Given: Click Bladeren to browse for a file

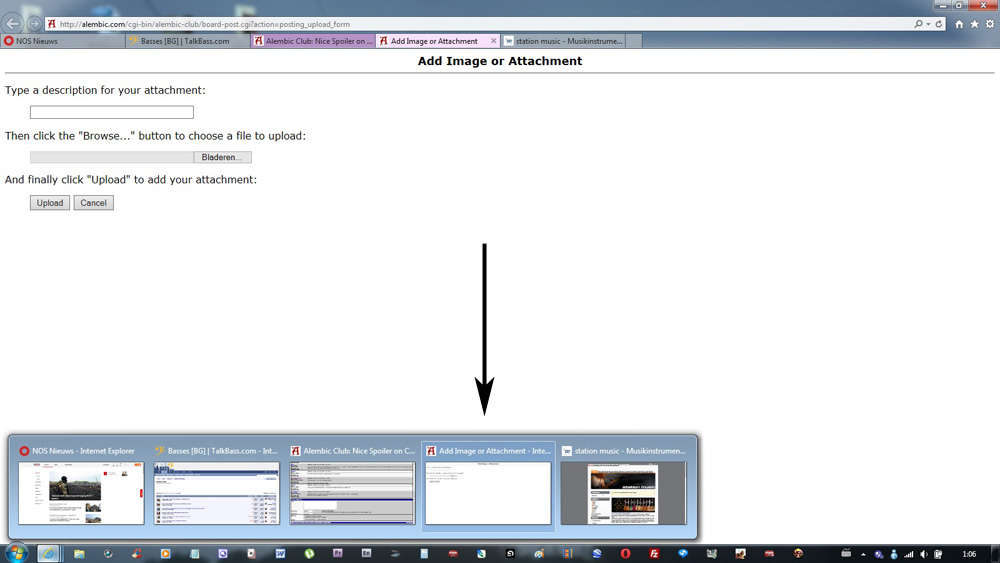Looking at the screenshot, I should tap(222, 157).
